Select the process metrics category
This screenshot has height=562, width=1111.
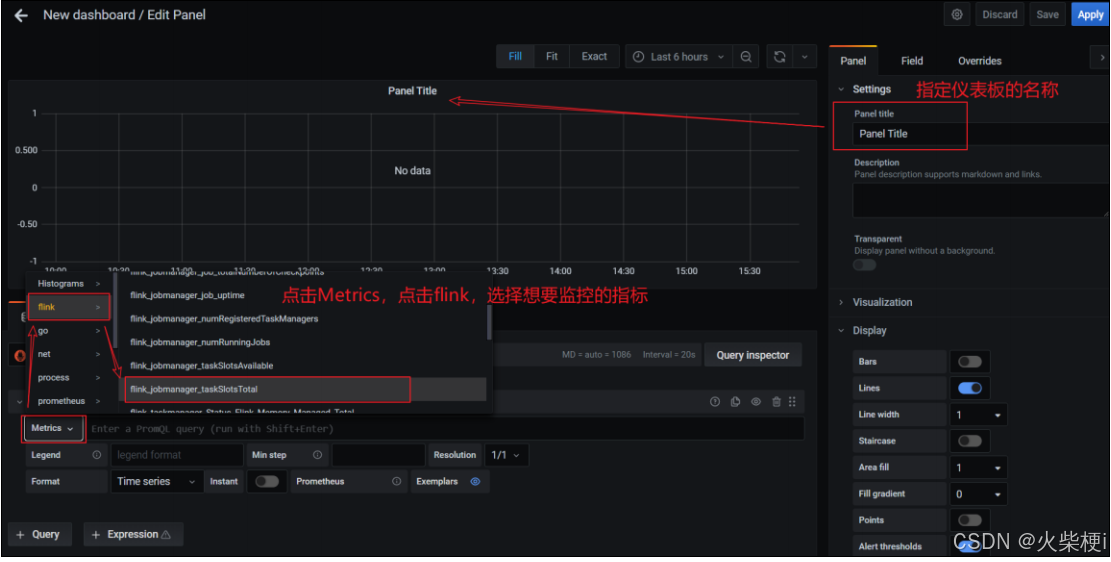[68, 378]
